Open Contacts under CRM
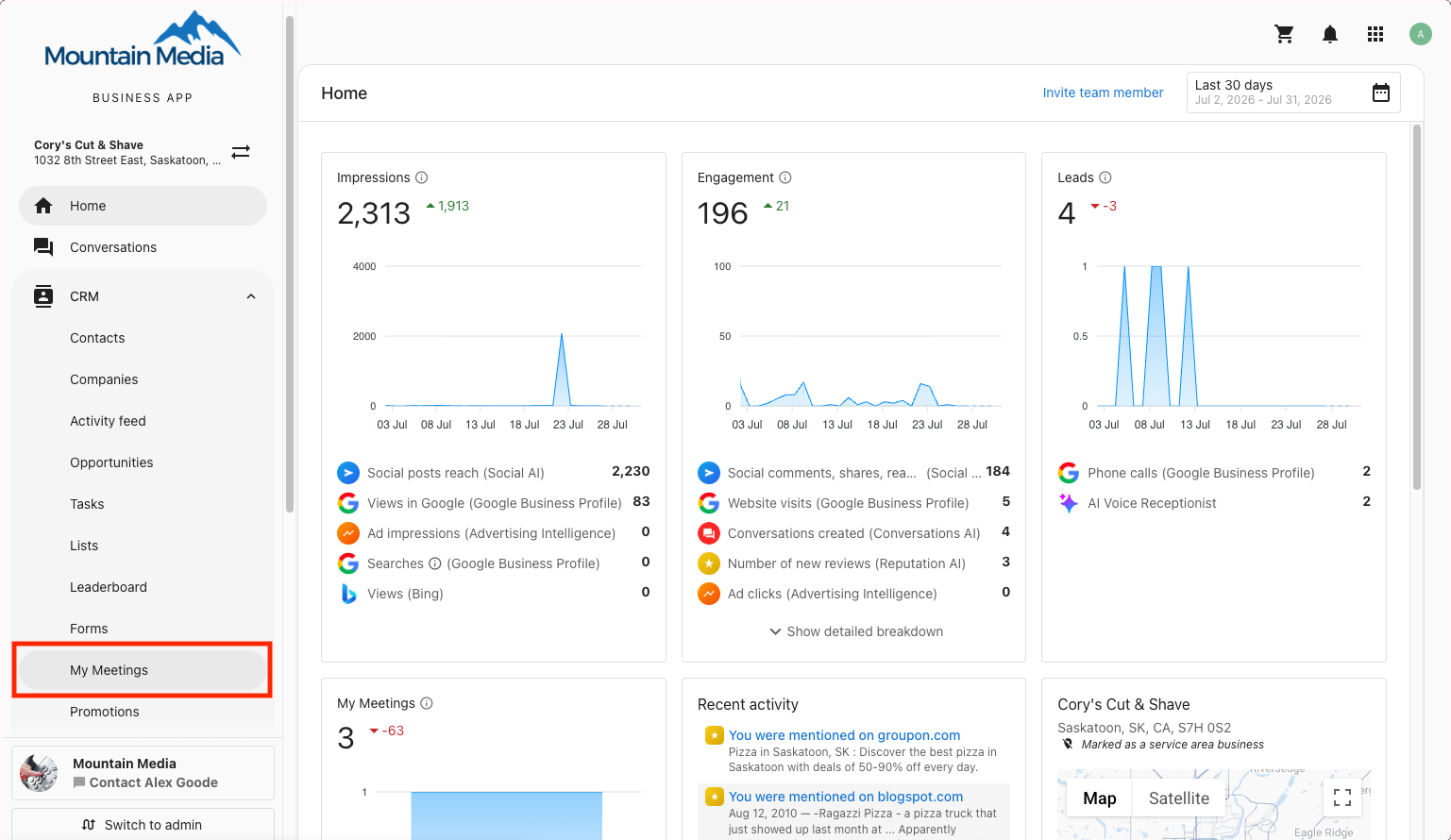This screenshot has width=1451, height=840. (97, 338)
